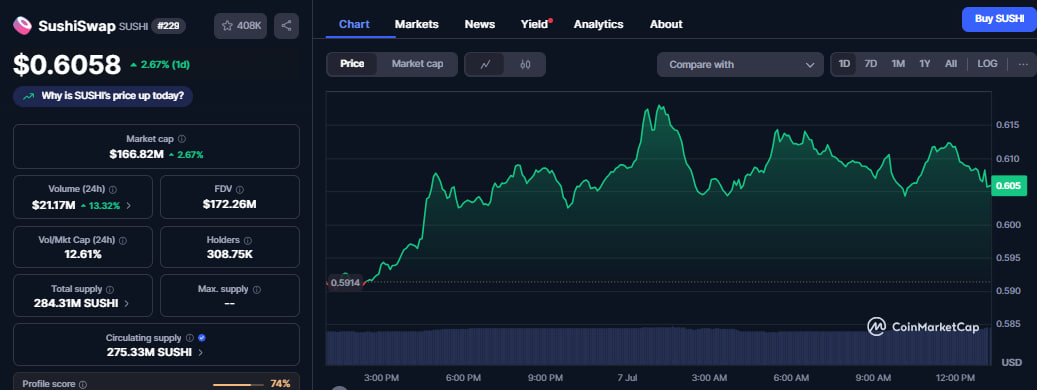
Task: Click the Vol/Mkt Cap info icon
Action: point(123,241)
